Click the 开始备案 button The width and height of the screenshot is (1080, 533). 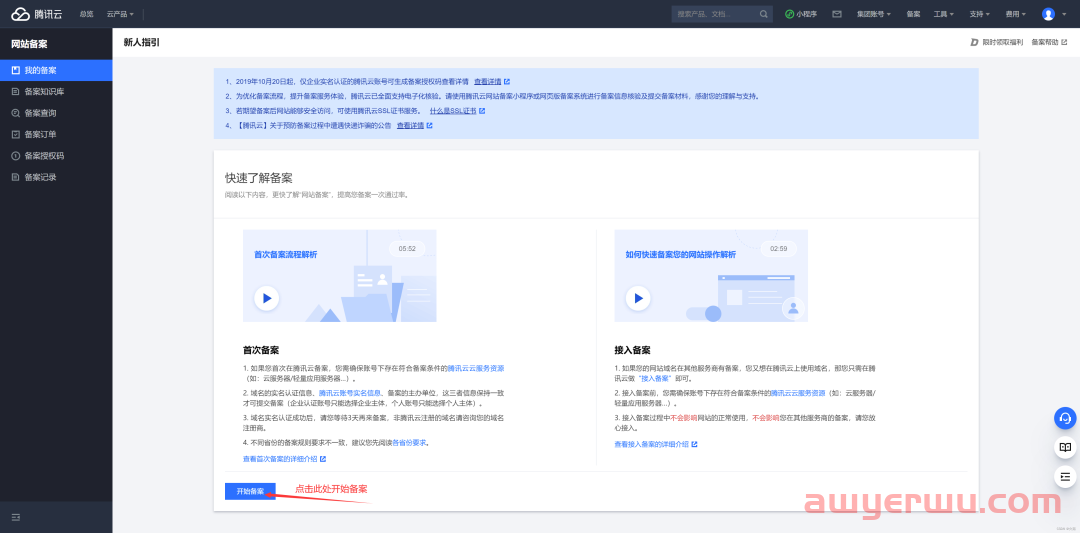pyautogui.click(x=250, y=492)
